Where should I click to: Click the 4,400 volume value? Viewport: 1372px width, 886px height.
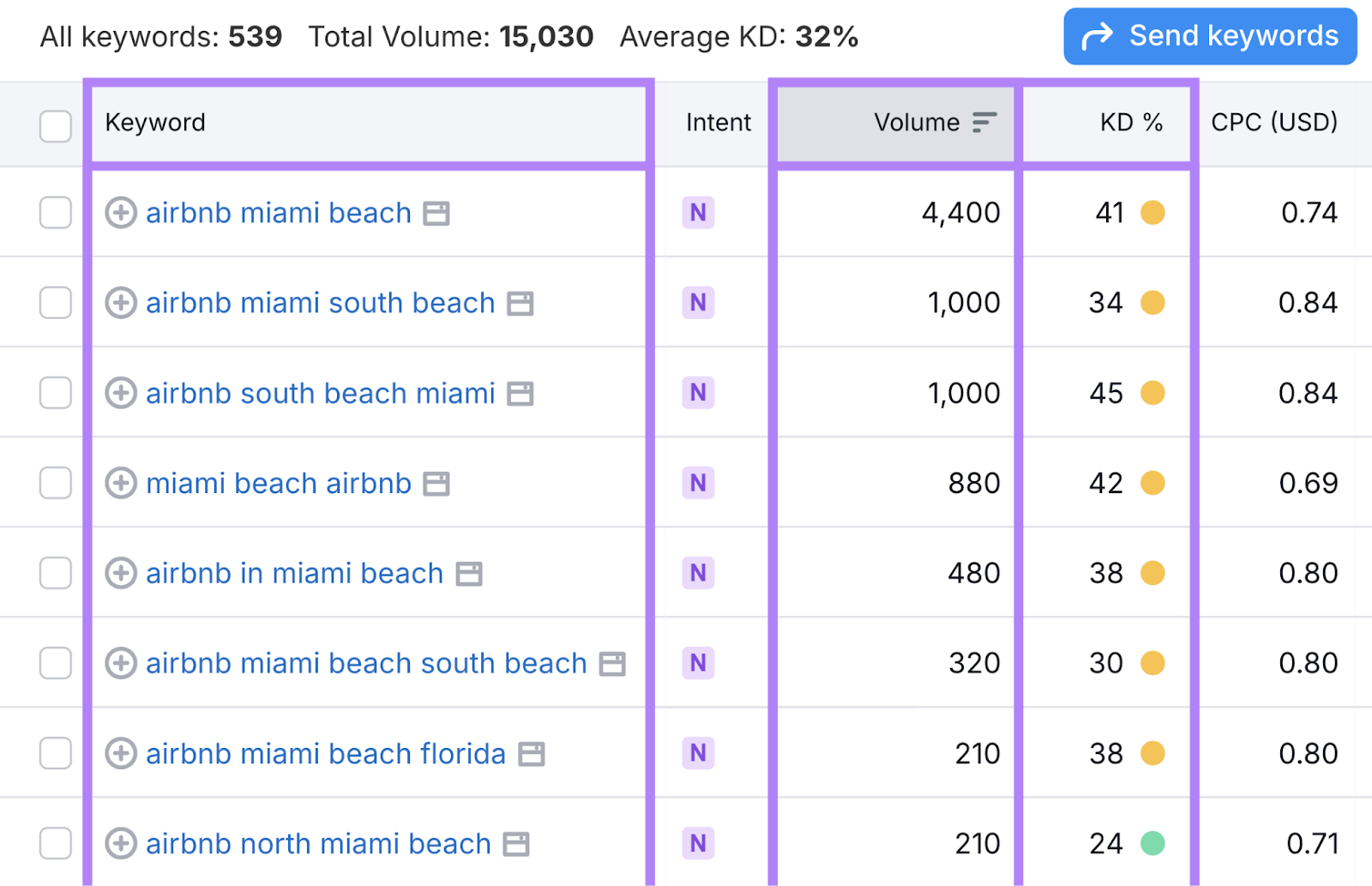tap(962, 214)
